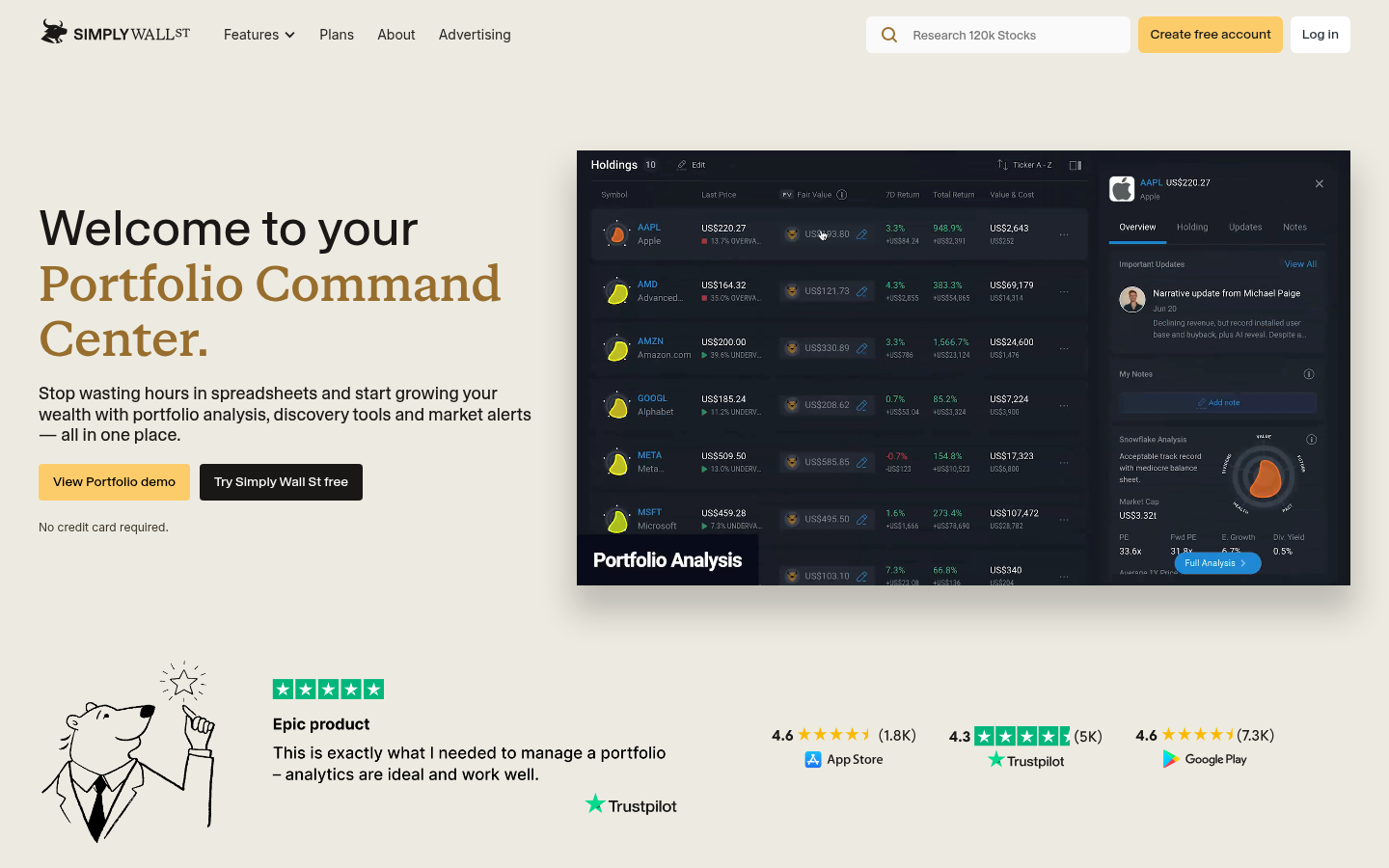
Task: Click the MSFT snowflake icon
Action: pos(615,519)
